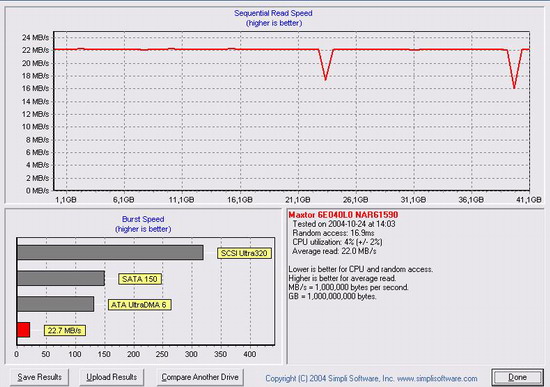Viewport: 550px width, 387px height.
Task: Click the second read-speed dip near 40GB
Action: (x=514, y=87)
